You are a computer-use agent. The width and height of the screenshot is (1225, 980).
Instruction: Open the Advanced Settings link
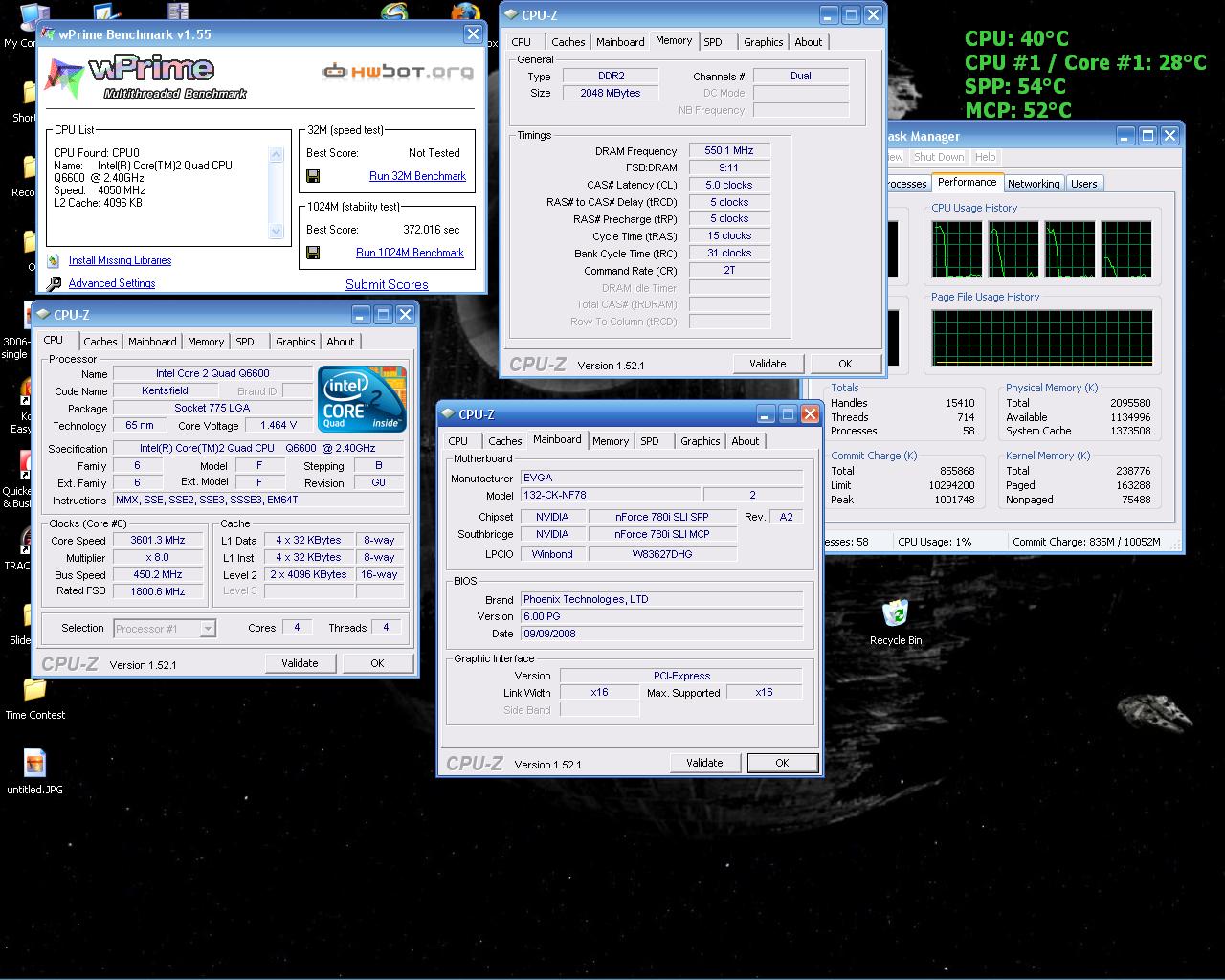click(111, 283)
